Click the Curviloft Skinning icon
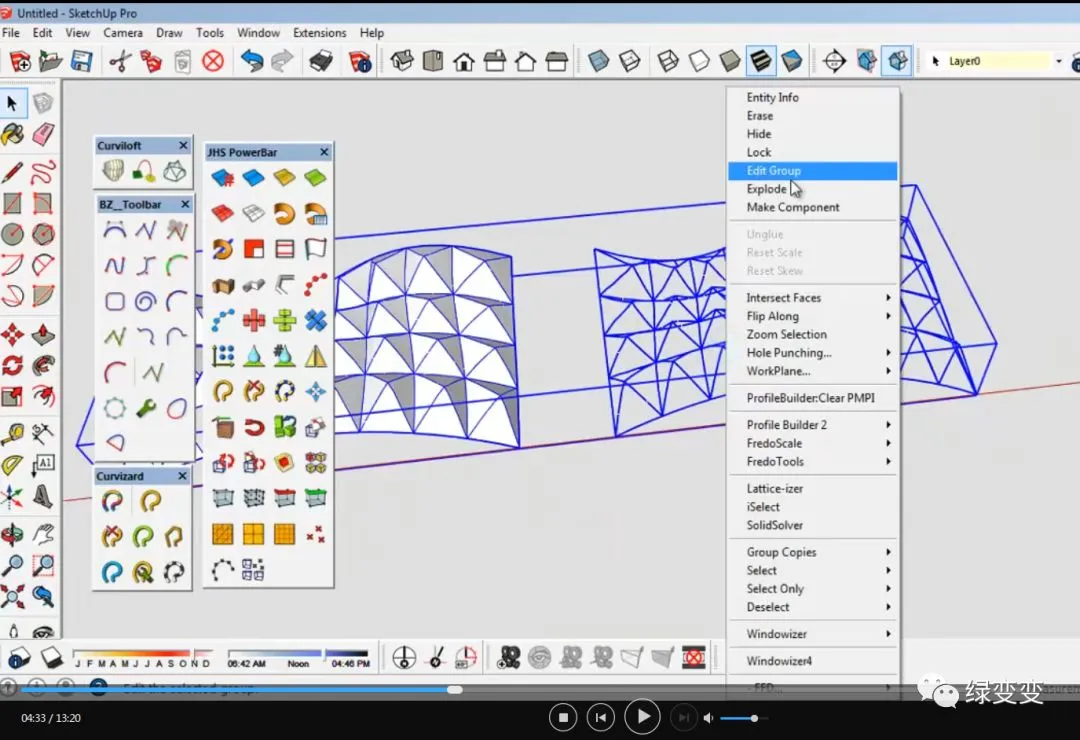 (175, 171)
